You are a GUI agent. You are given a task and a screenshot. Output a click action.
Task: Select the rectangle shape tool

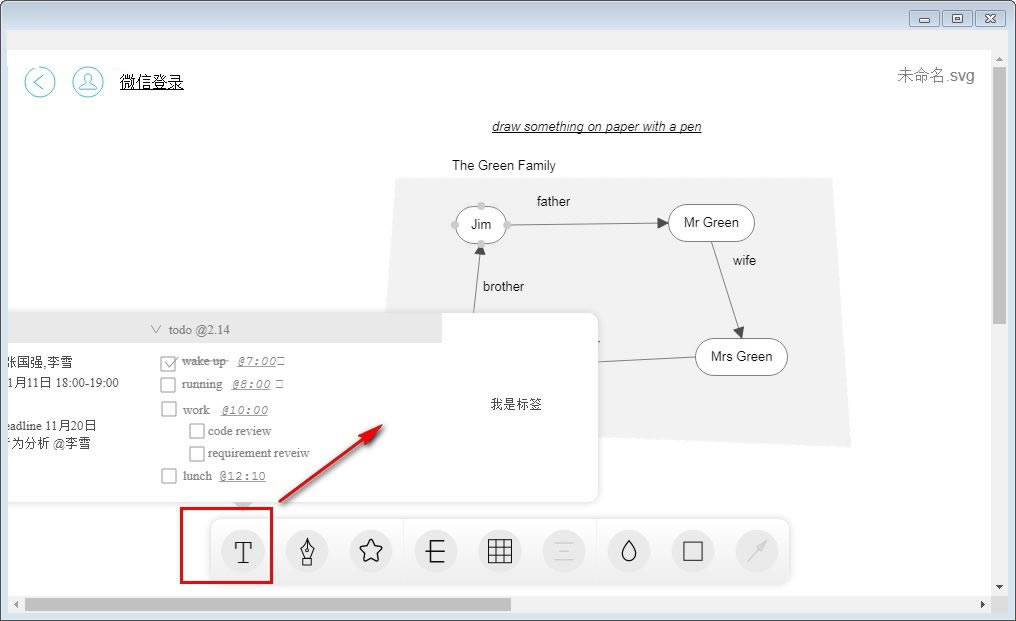(693, 552)
